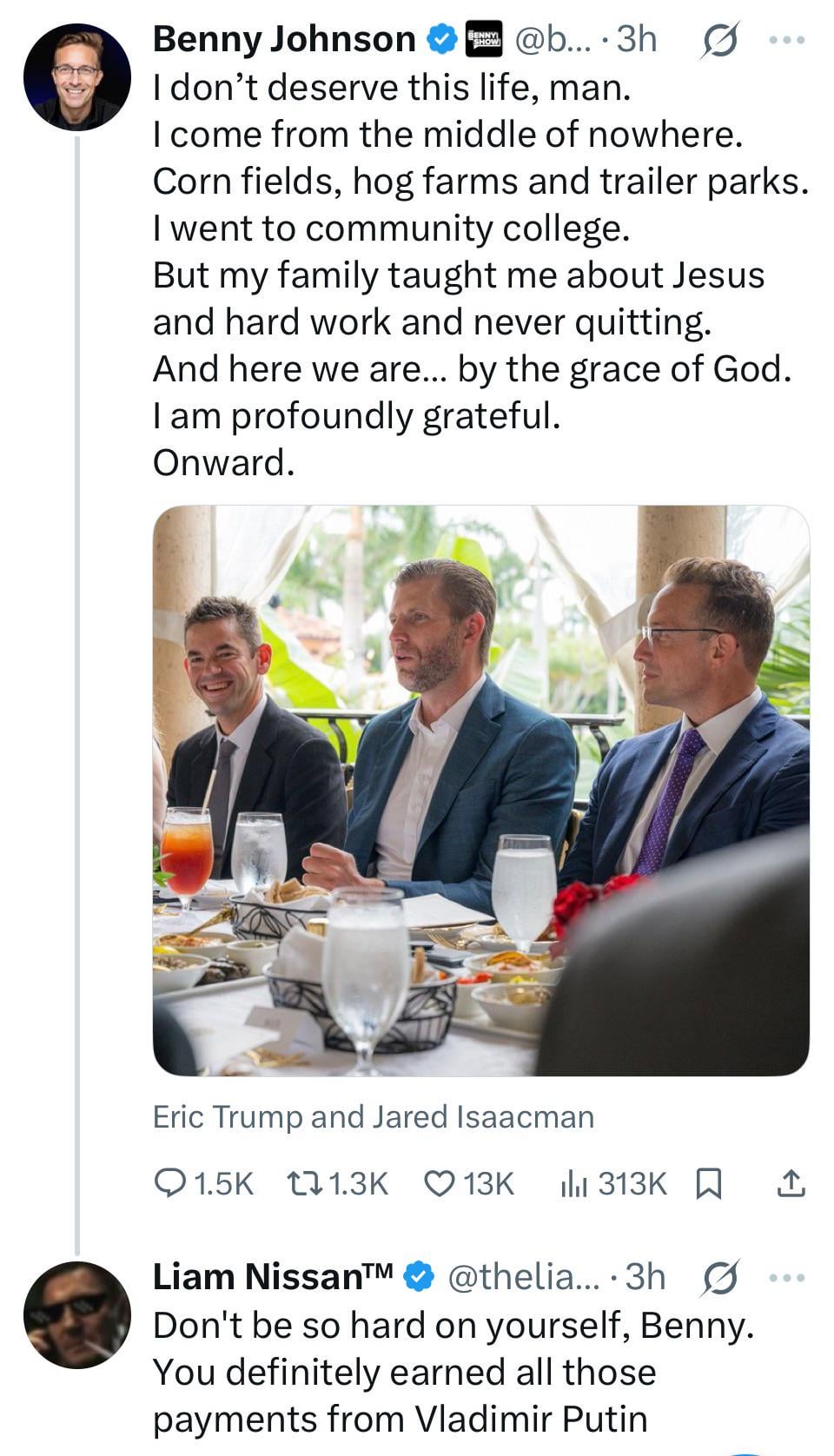The image size is (834, 1456).
Task: Open the more options menu on Benny's post
Action: coord(787,40)
